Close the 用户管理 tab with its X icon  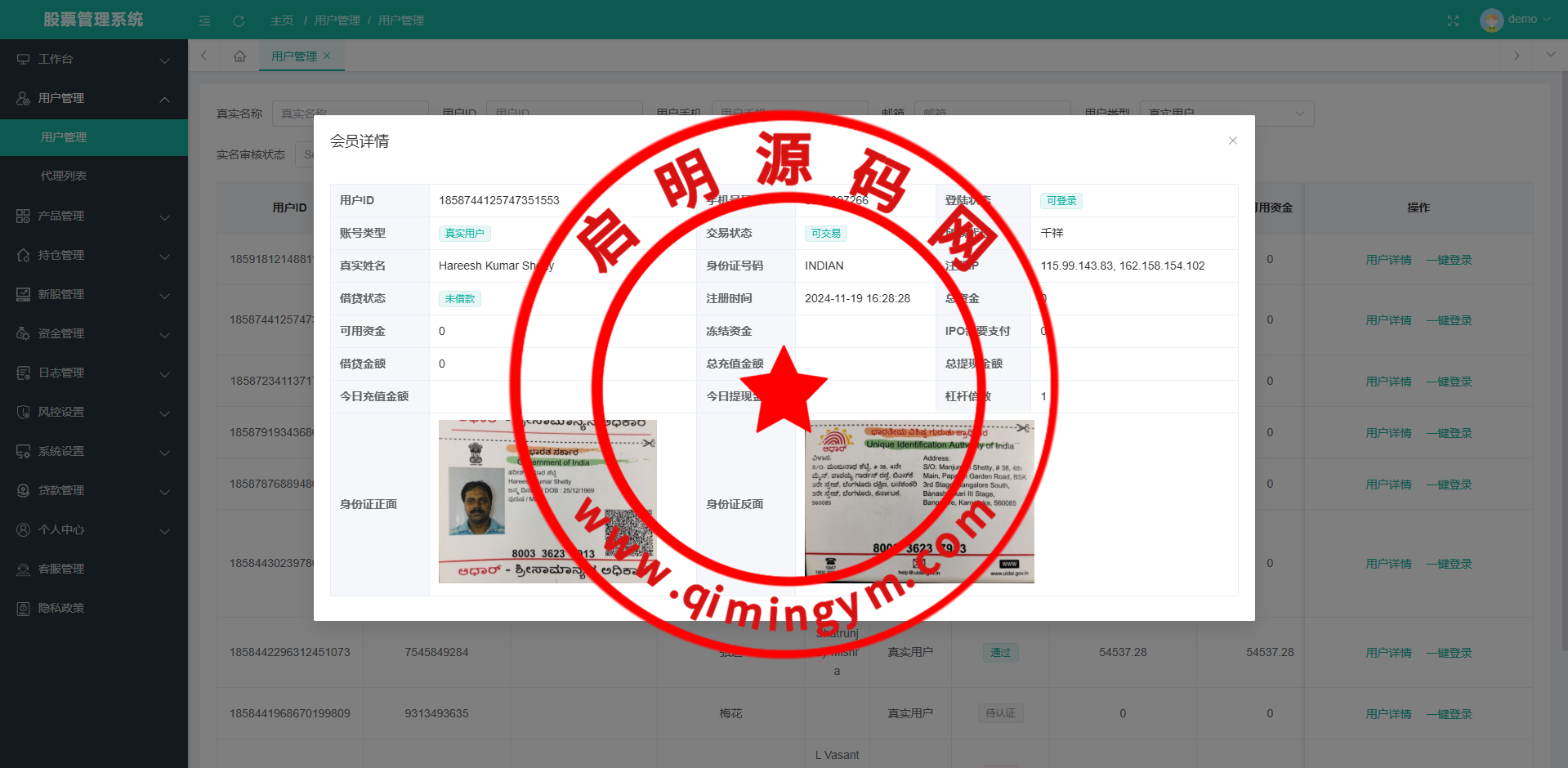click(327, 56)
